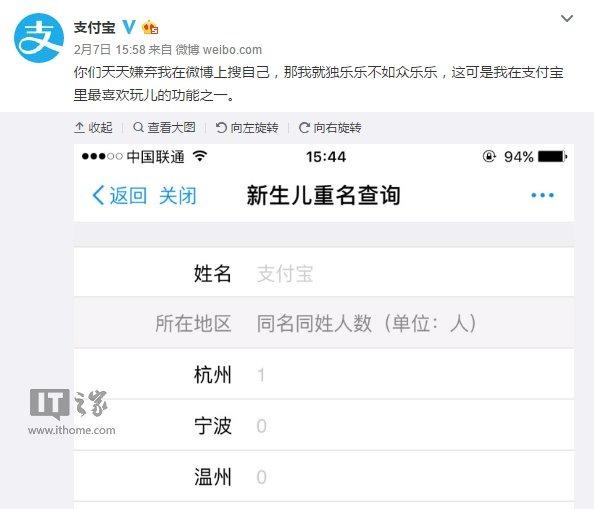This screenshot has height=509, width=594.
Task: Open the 微博 weibo.com source link
Action: point(219,50)
